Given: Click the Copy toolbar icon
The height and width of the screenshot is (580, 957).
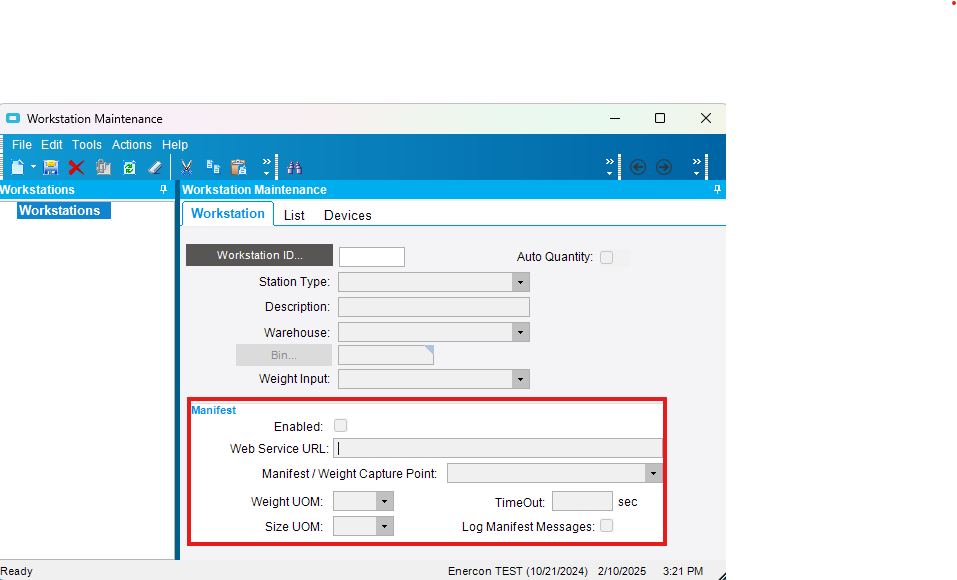Looking at the screenshot, I should (213, 167).
